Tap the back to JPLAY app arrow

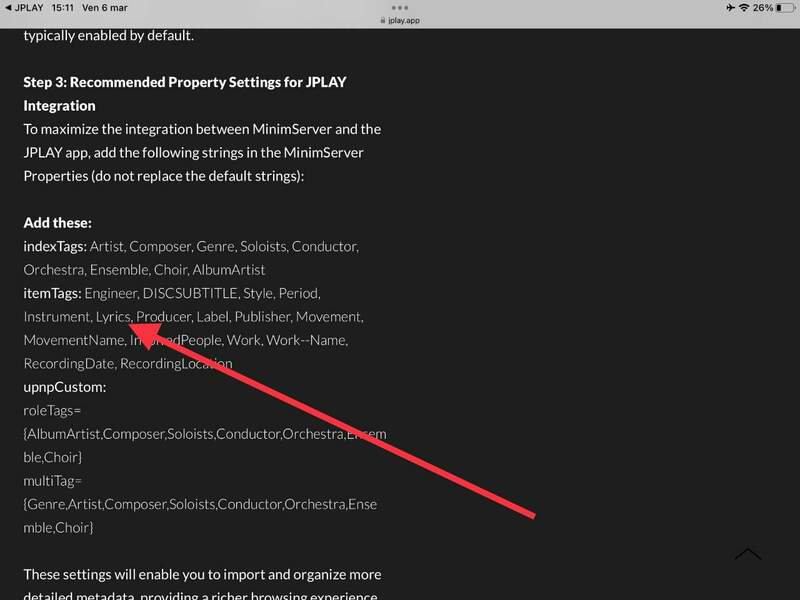click(x=23, y=8)
